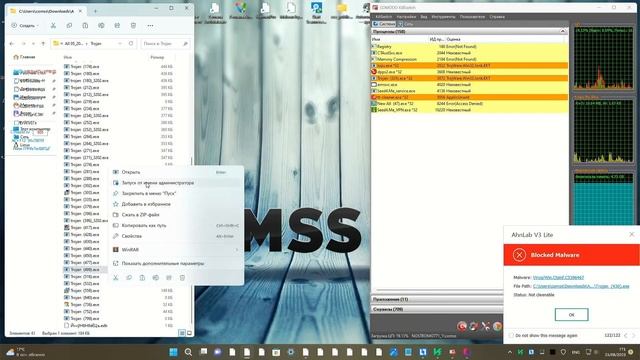Viewport: 640px width, 360px height.
Task: Refresh the Trojan folder view
Action: click(131, 43)
